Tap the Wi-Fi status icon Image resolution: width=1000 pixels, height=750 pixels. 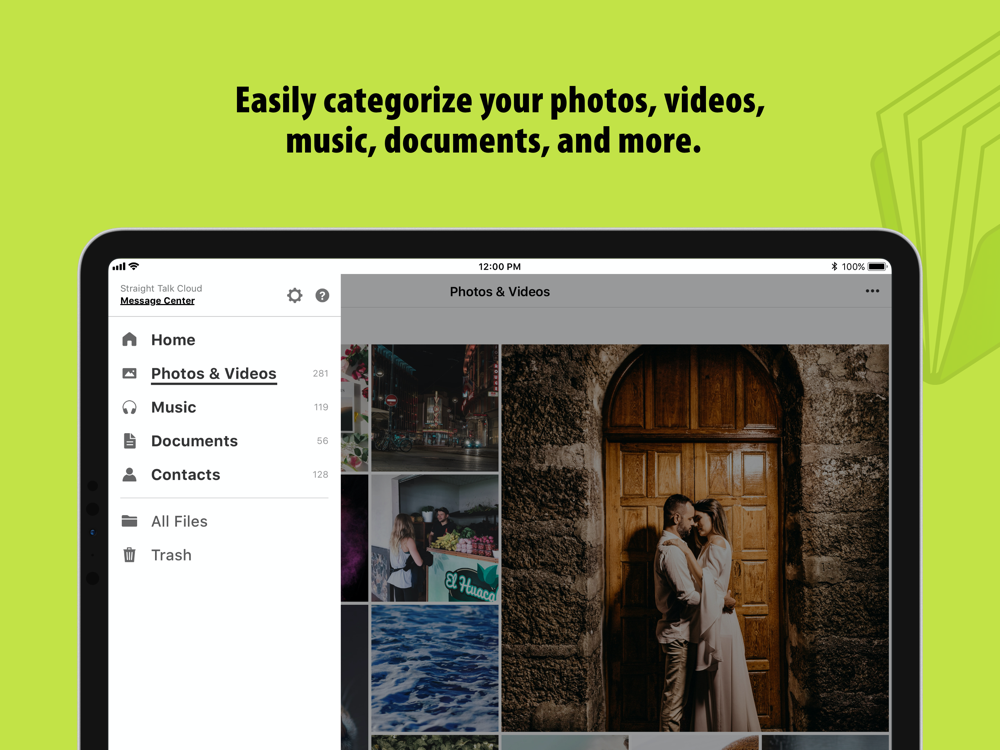pyautogui.click(x=134, y=266)
